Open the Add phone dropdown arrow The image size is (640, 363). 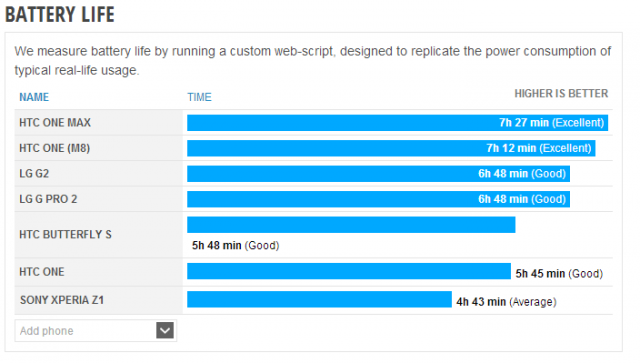pos(165,330)
